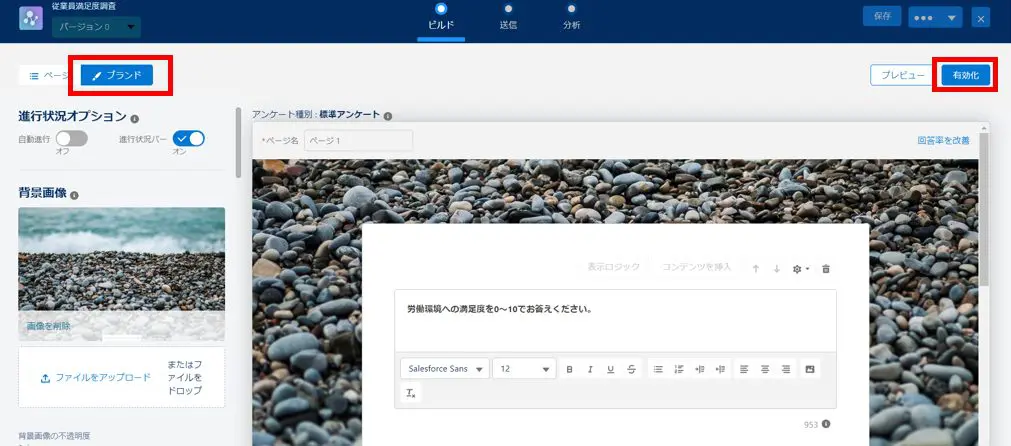
Task: Close the survey builder with X
Action: 981,18
